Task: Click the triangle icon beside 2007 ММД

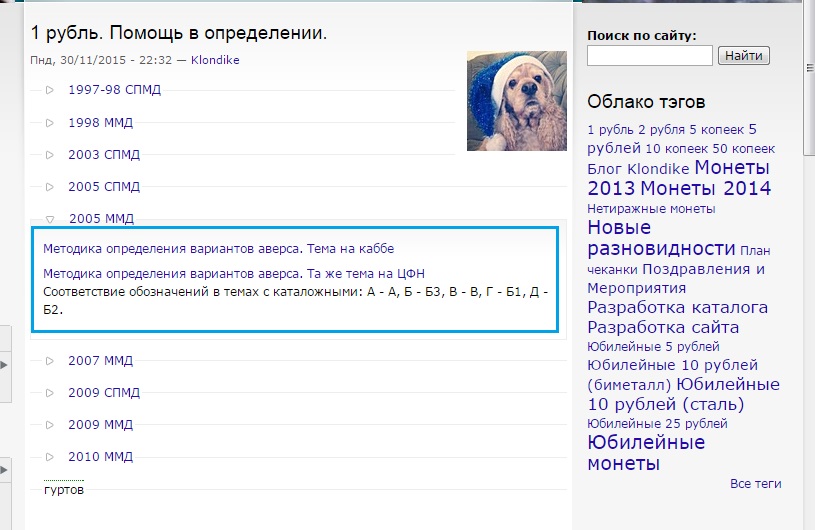Action: [x=50, y=361]
